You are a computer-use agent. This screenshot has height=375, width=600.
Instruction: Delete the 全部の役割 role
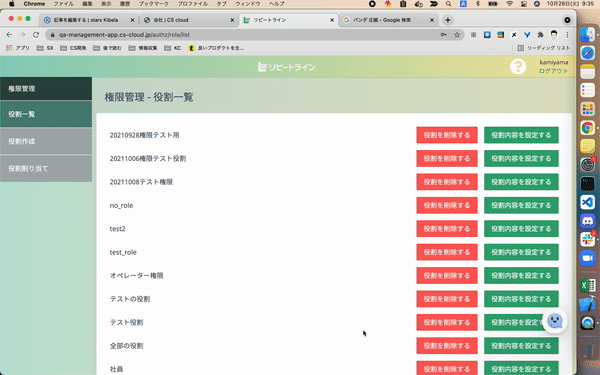[447, 346]
